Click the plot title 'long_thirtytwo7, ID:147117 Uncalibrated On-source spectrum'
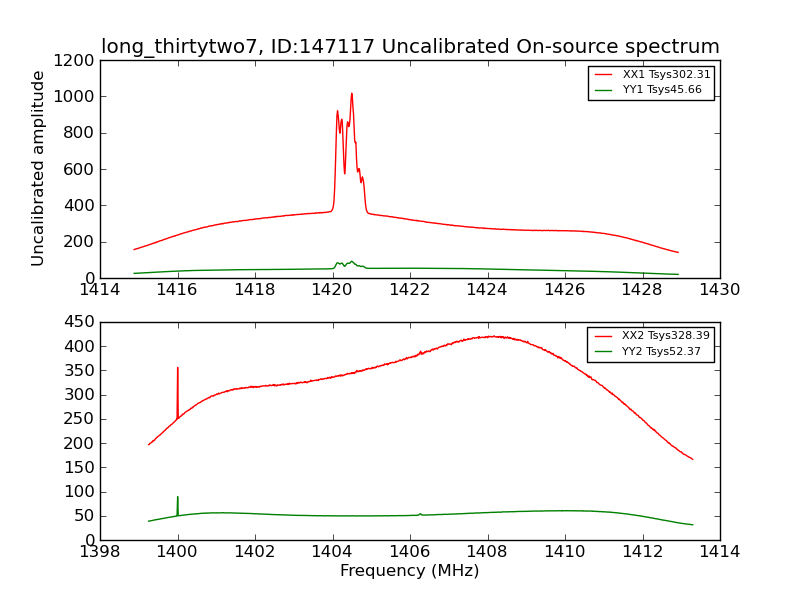 click(x=410, y=46)
